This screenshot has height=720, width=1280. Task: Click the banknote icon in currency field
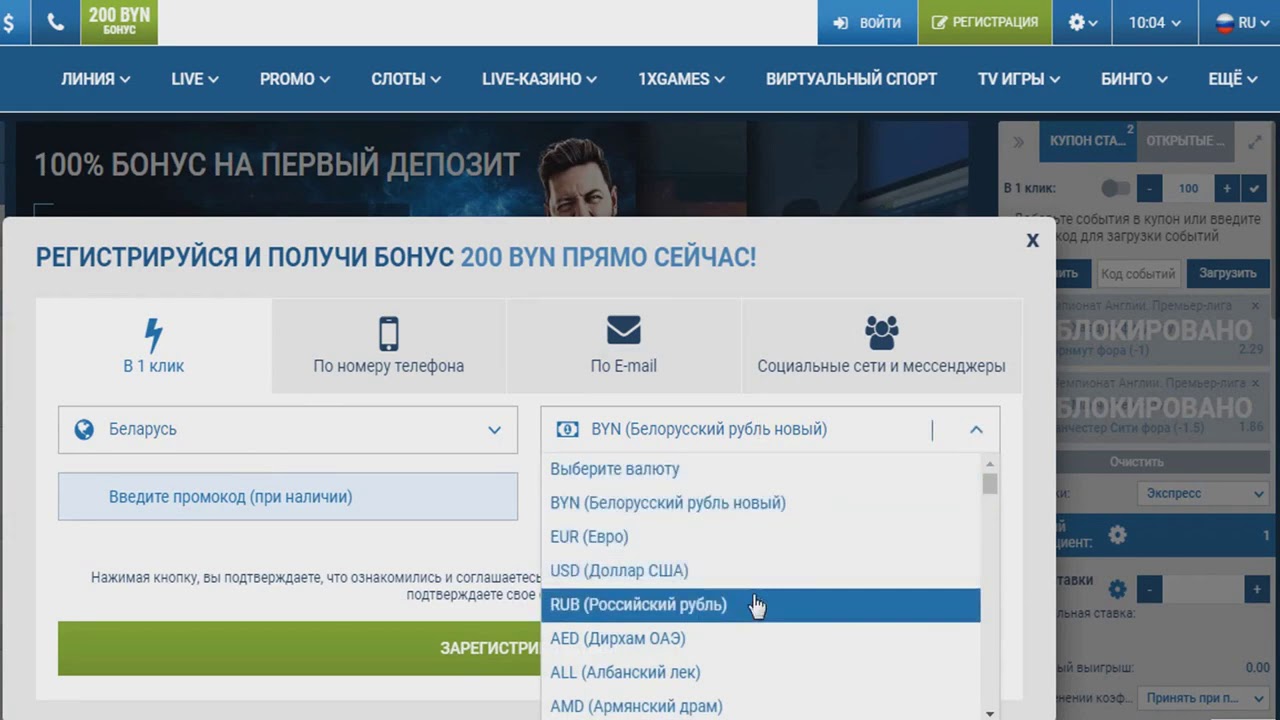click(x=567, y=429)
